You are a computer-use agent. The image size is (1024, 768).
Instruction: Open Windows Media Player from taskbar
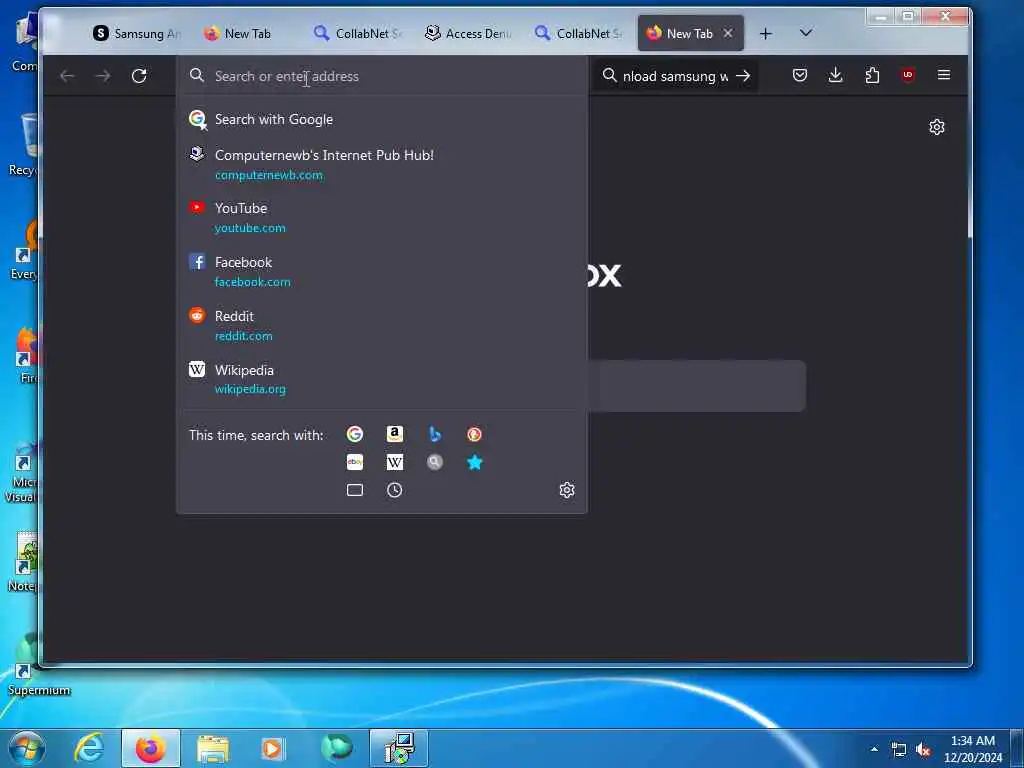point(273,748)
